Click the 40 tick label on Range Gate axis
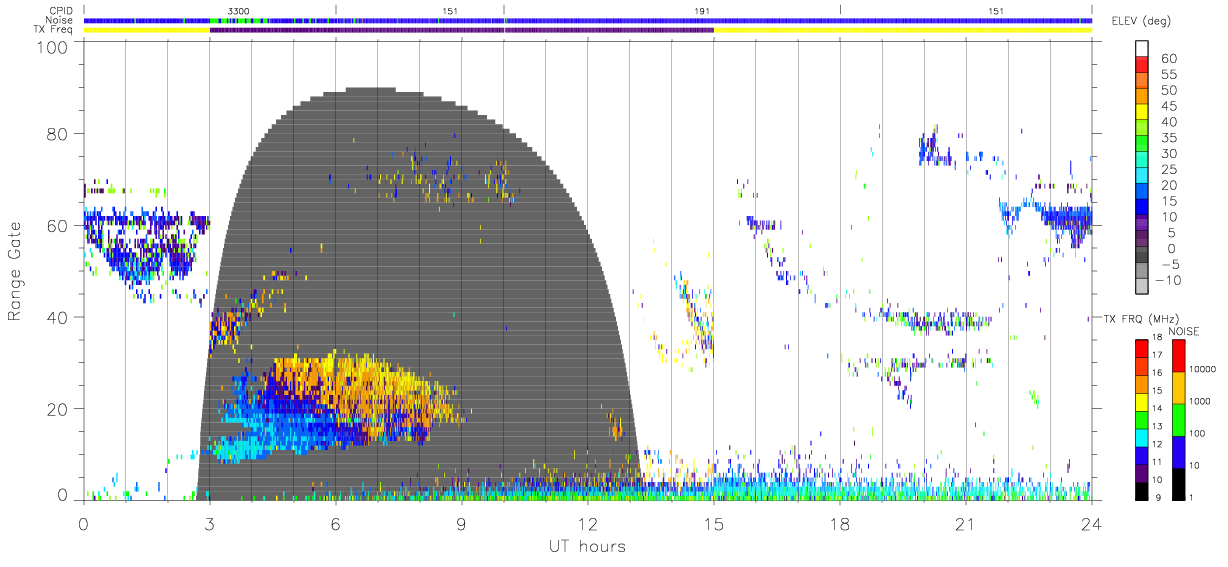This screenshot has width=1228, height=567. click(x=56, y=317)
